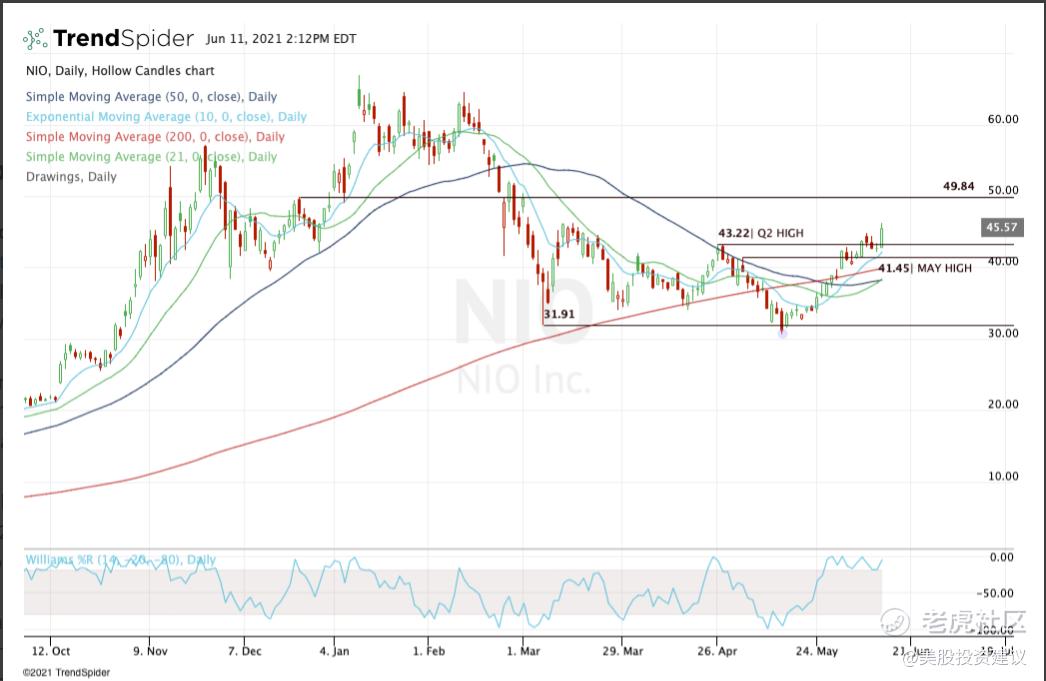Click the current price tag 45.57
Screen dimensions: 1046x681
[1002, 227]
